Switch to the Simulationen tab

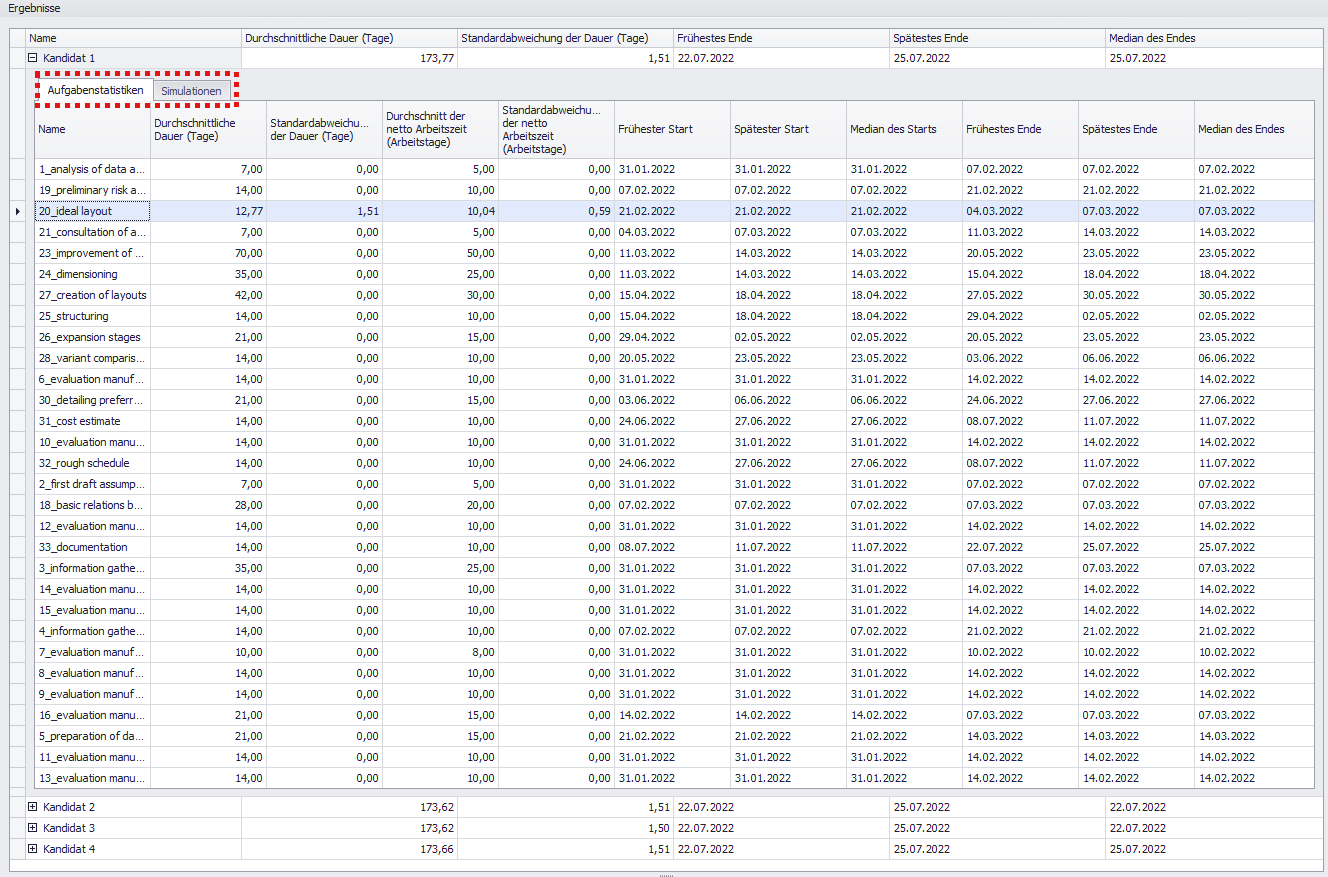(191, 91)
